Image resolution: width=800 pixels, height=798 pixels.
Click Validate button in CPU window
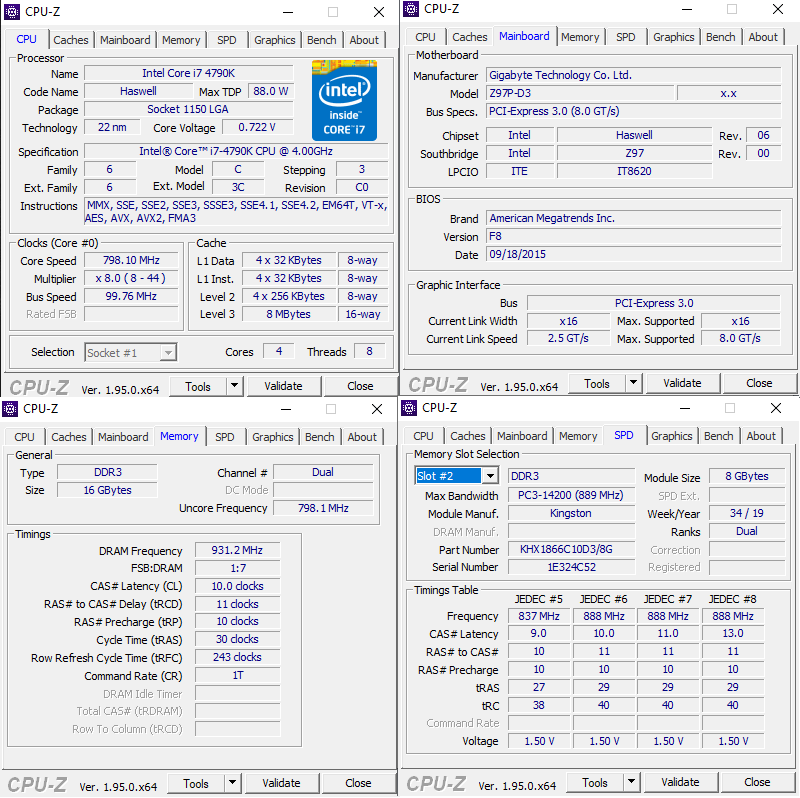(283, 386)
